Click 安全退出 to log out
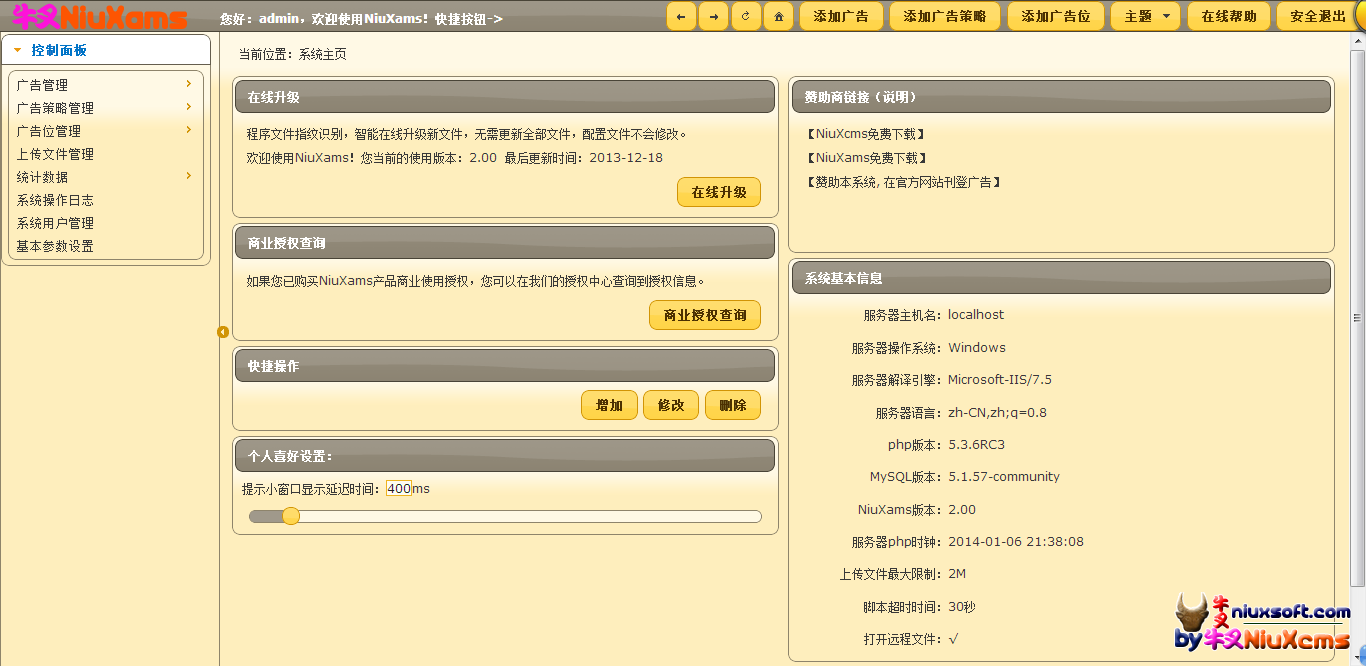1366x666 pixels. pos(1318,16)
